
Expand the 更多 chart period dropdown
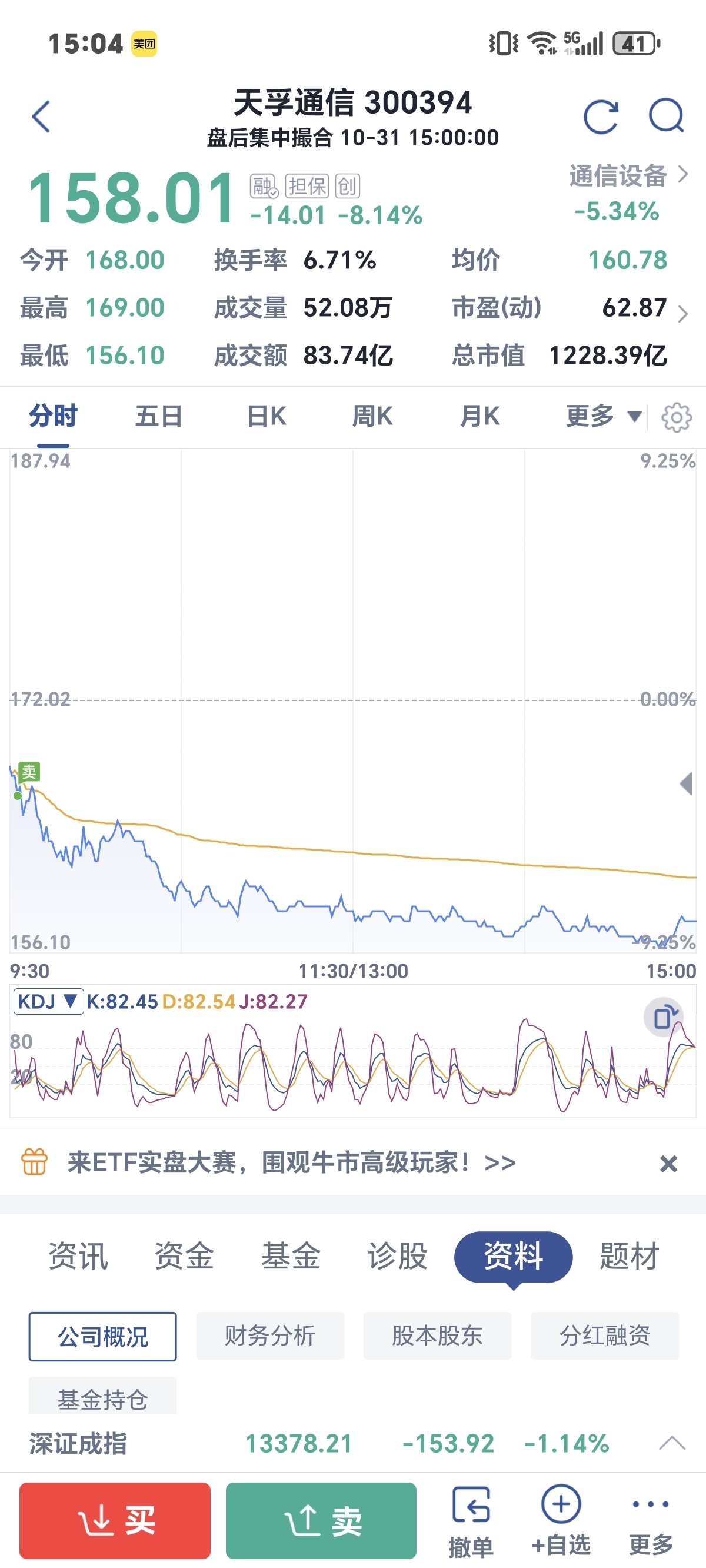(x=603, y=417)
